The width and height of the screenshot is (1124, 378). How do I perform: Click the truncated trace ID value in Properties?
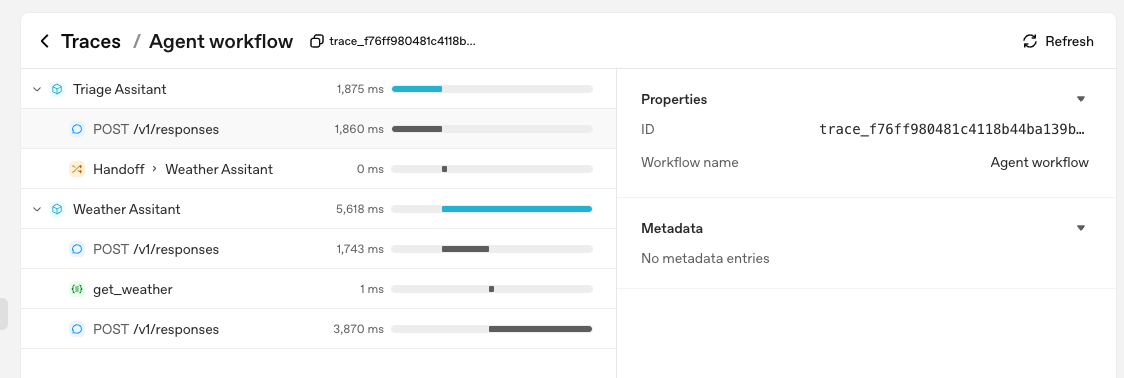tap(953, 130)
